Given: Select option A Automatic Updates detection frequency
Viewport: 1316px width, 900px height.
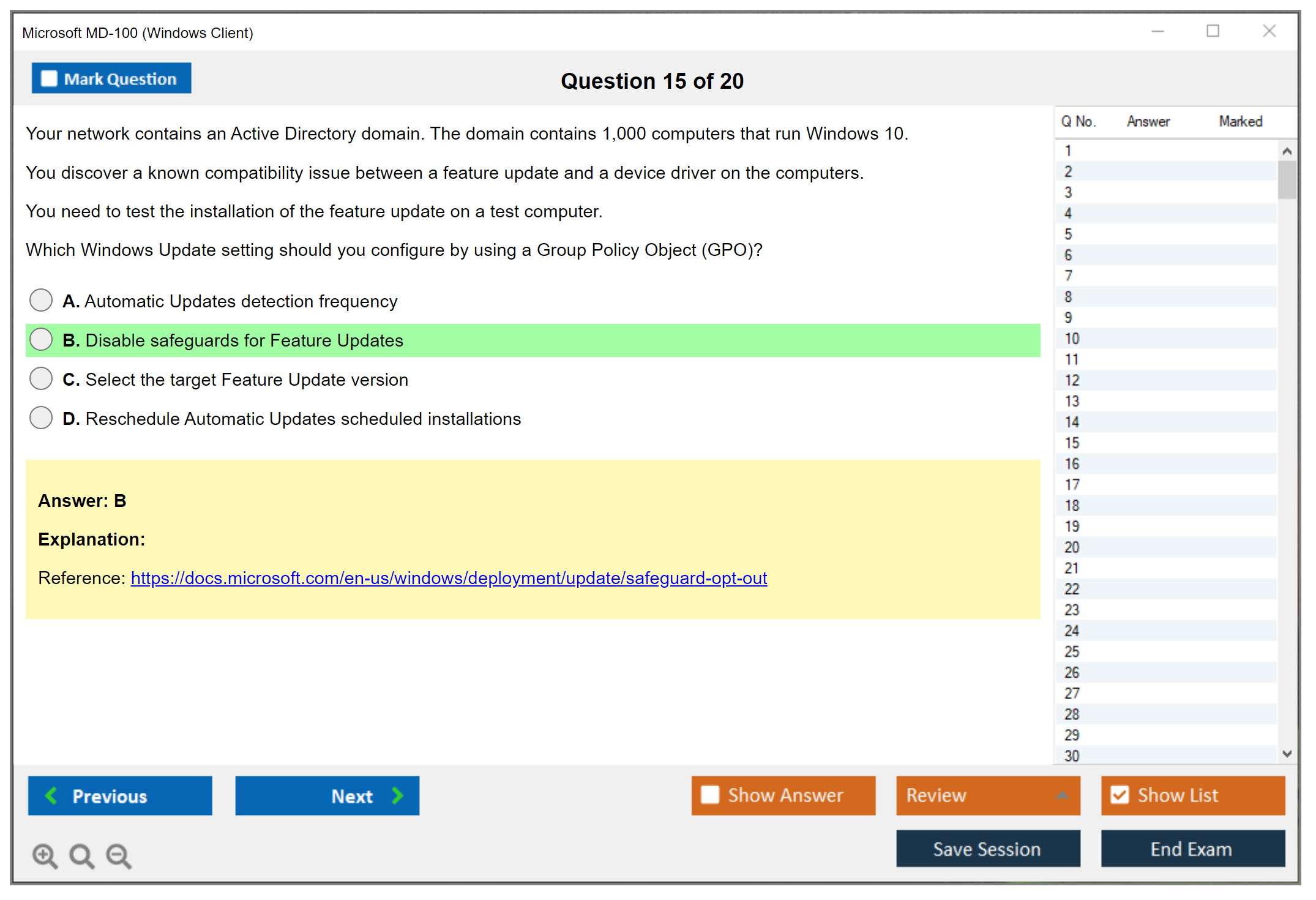Looking at the screenshot, I should pyautogui.click(x=41, y=301).
